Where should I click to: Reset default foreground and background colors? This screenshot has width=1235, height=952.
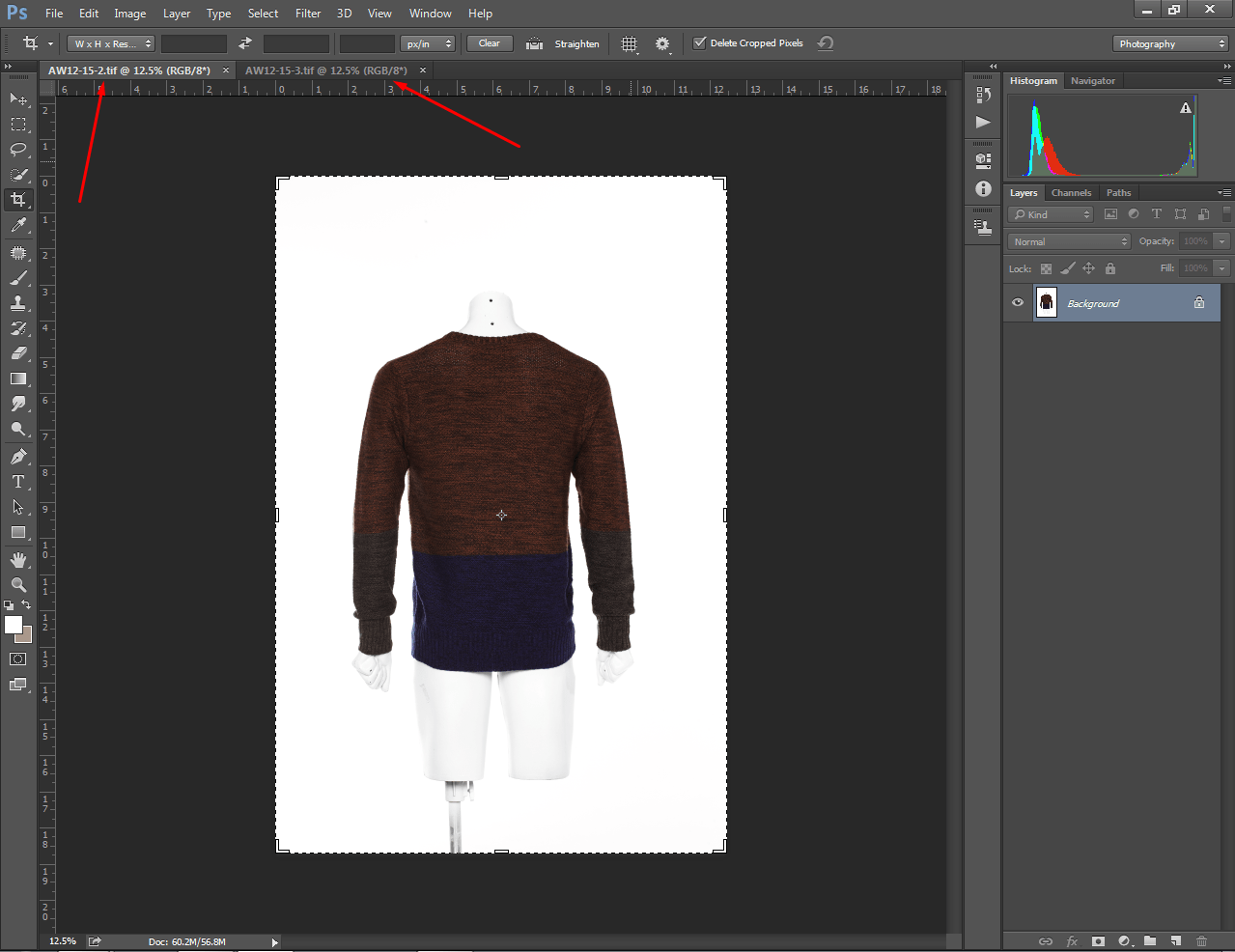[x=9, y=605]
